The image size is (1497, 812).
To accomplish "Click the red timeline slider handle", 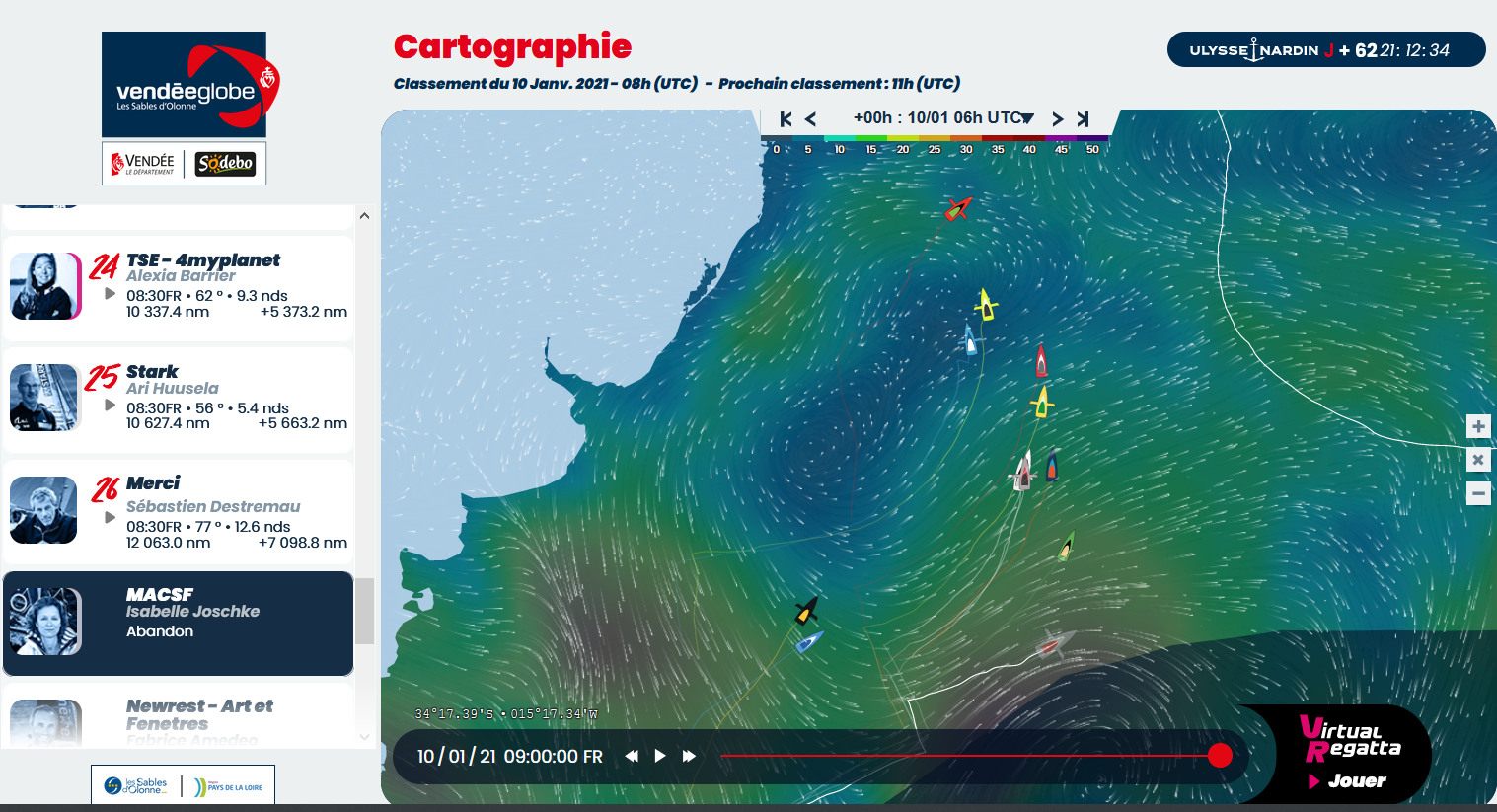I will (1220, 756).
